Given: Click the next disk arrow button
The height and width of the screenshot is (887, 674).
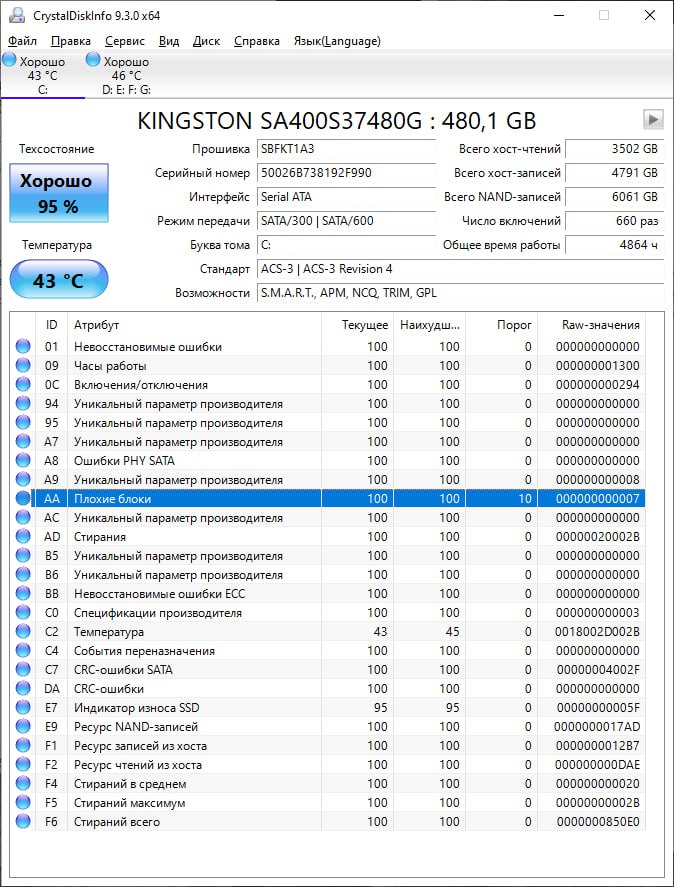Looking at the screenshot, I should (x=653, y=119).
